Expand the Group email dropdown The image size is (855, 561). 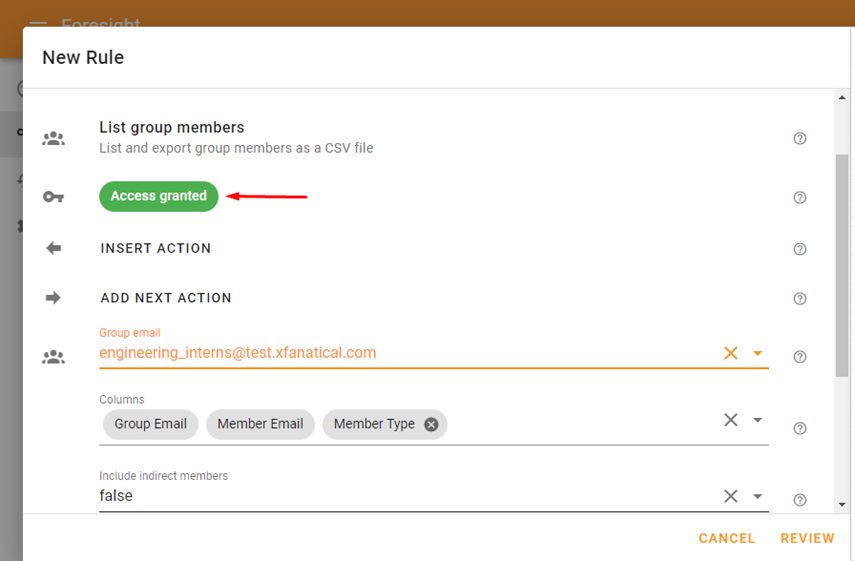click(757, 353)
